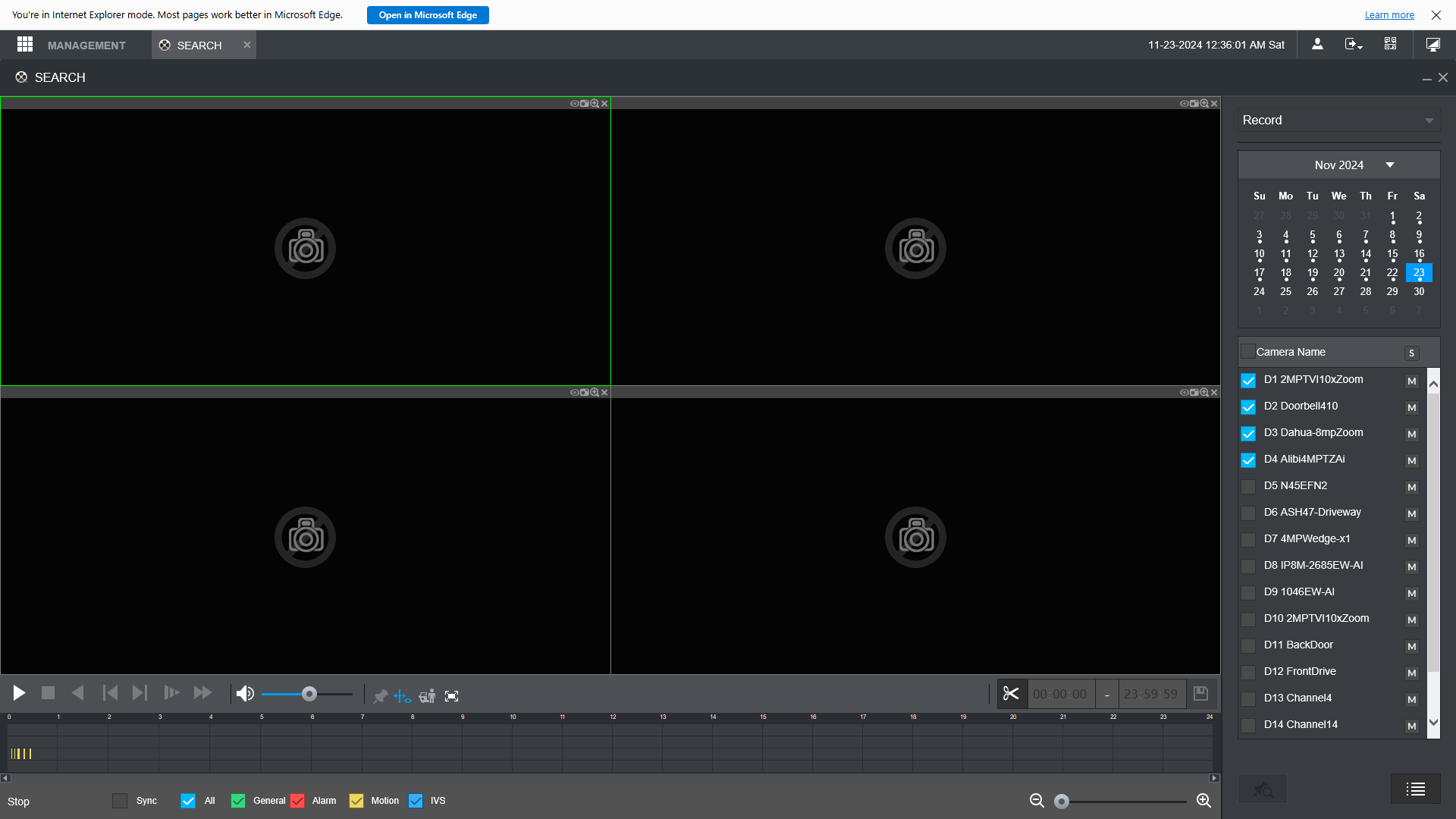Uncheck camera D3 Dahua-8mpZoom
Image resolution: width=1456 pixels, height=819 pixels.
click(1248, 434)
